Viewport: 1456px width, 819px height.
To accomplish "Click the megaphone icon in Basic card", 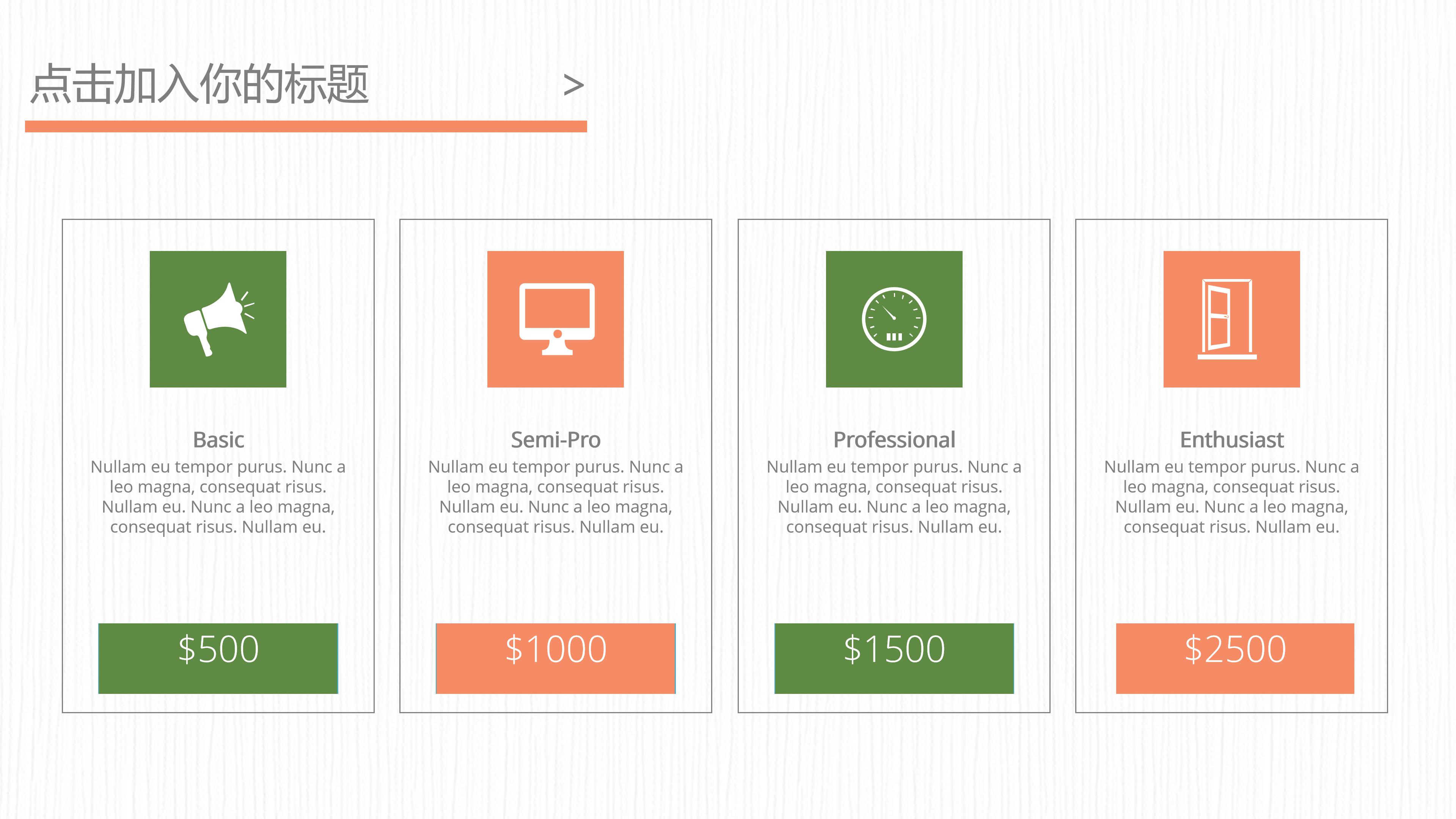I will (x=218, y=319).
